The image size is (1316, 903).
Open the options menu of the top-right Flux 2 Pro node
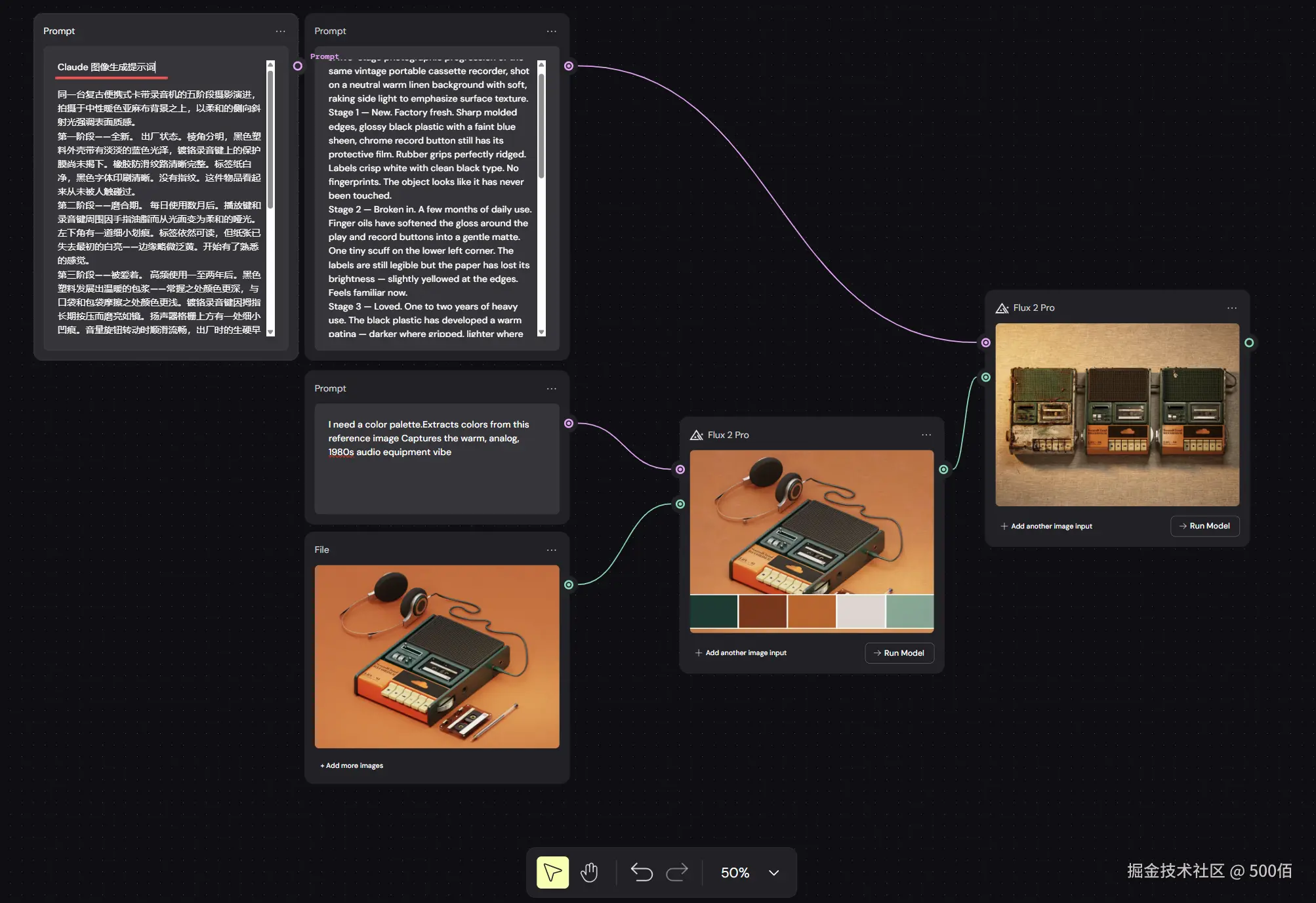click(1231, 308)
